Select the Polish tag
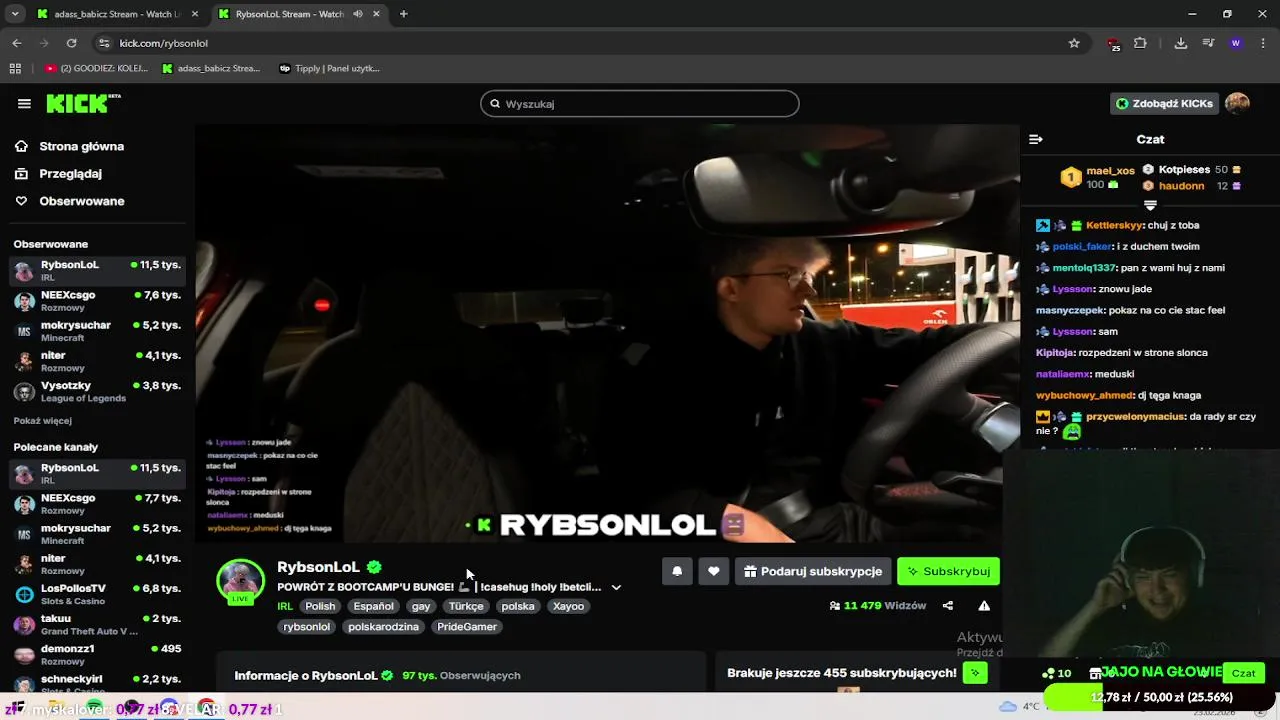Viewport: 1280px width, 720px height. click(x=320, y=606)
